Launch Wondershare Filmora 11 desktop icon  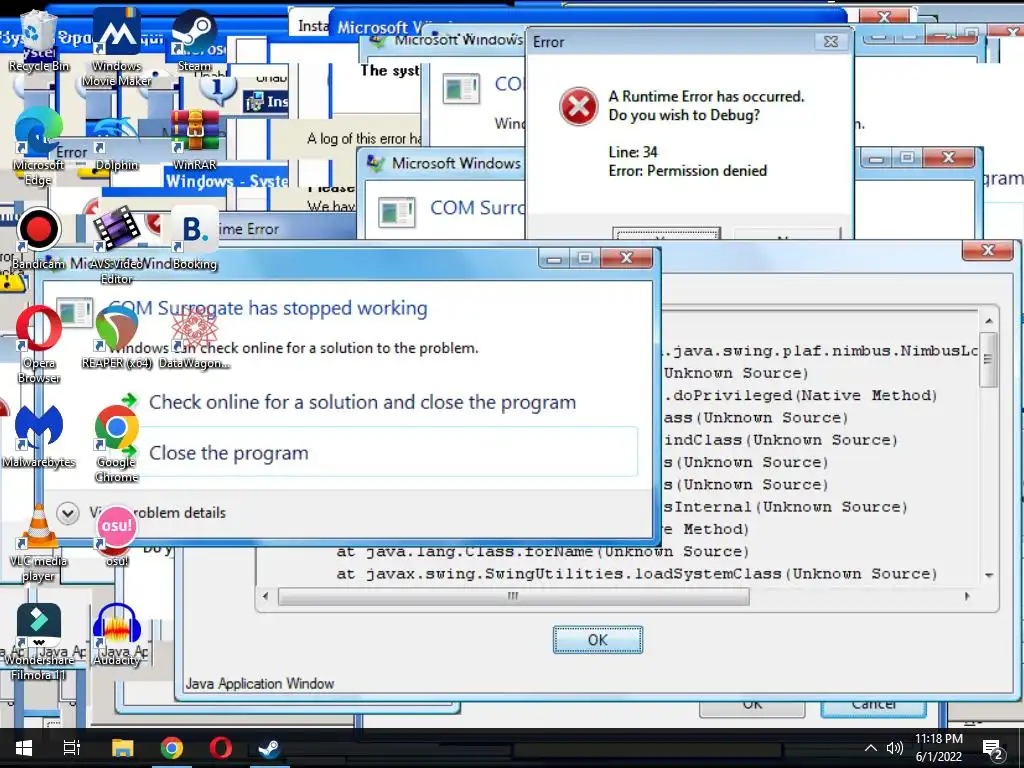click(x=39, y=641)
